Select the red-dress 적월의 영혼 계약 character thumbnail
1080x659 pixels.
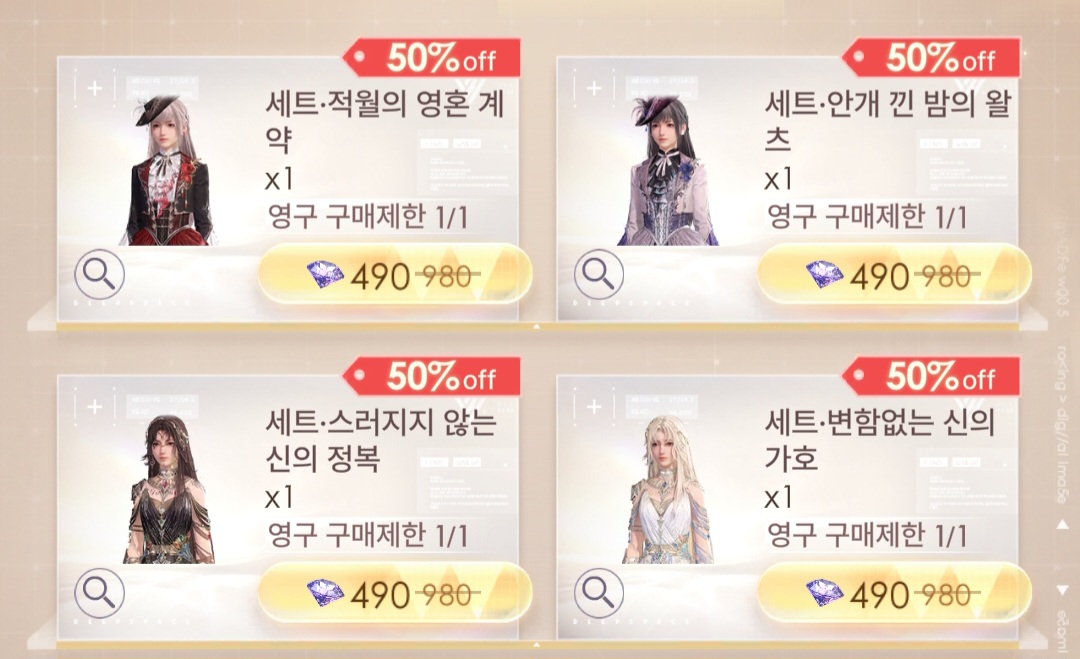click(x=169, y=170)
